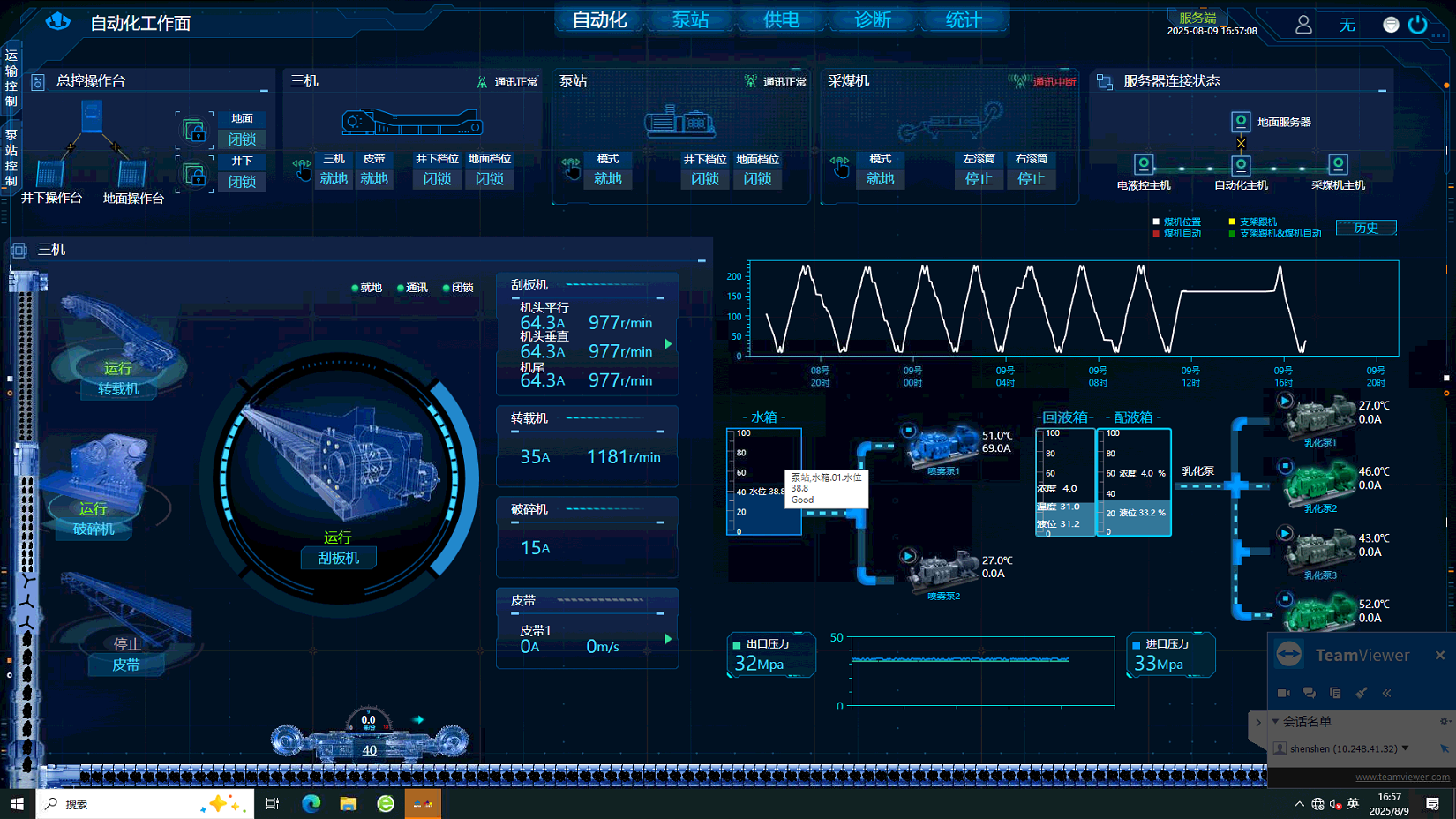The width and height of the screenshot is (1456, 819).
Task: Open the www.teamviewer.com link
Action: coord(1402,778)
